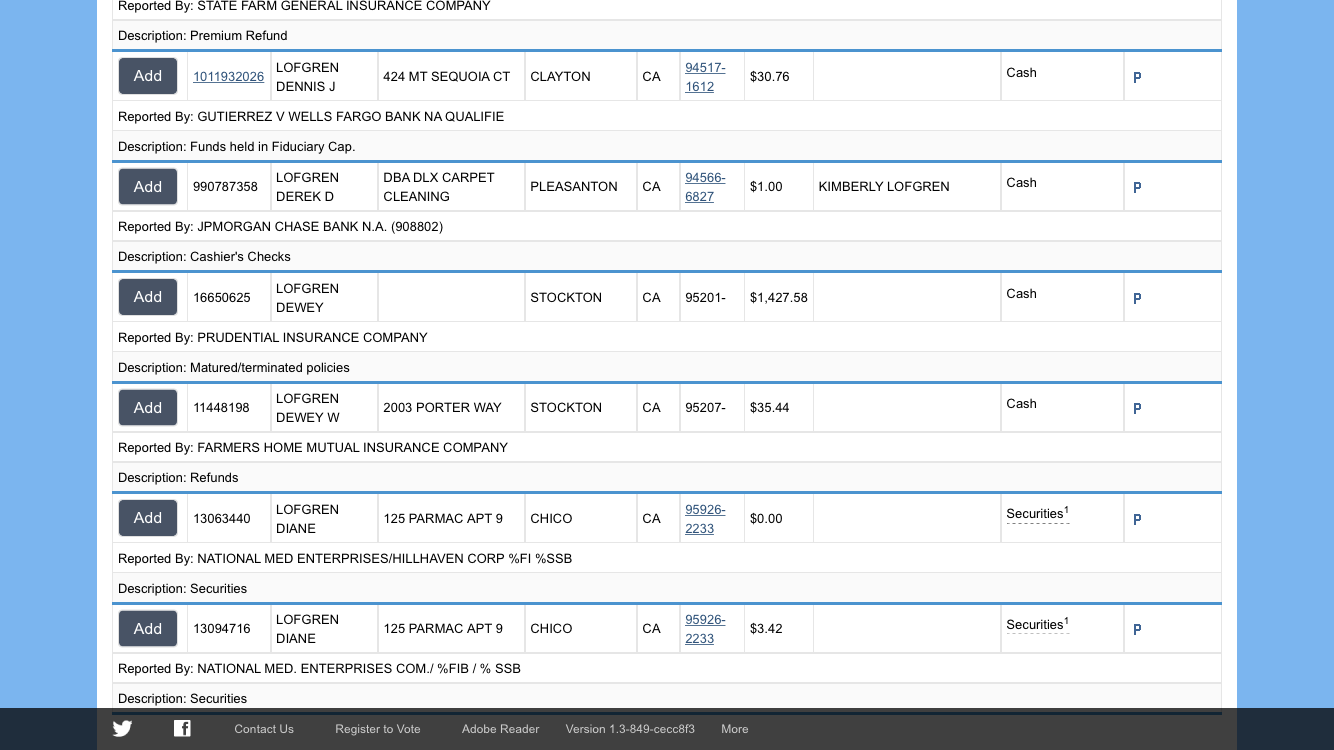Click Reported By: JPMORGAN CHASE BANK line
Viewport: 1334px width, 750px height.
click(x=280, y=227)
